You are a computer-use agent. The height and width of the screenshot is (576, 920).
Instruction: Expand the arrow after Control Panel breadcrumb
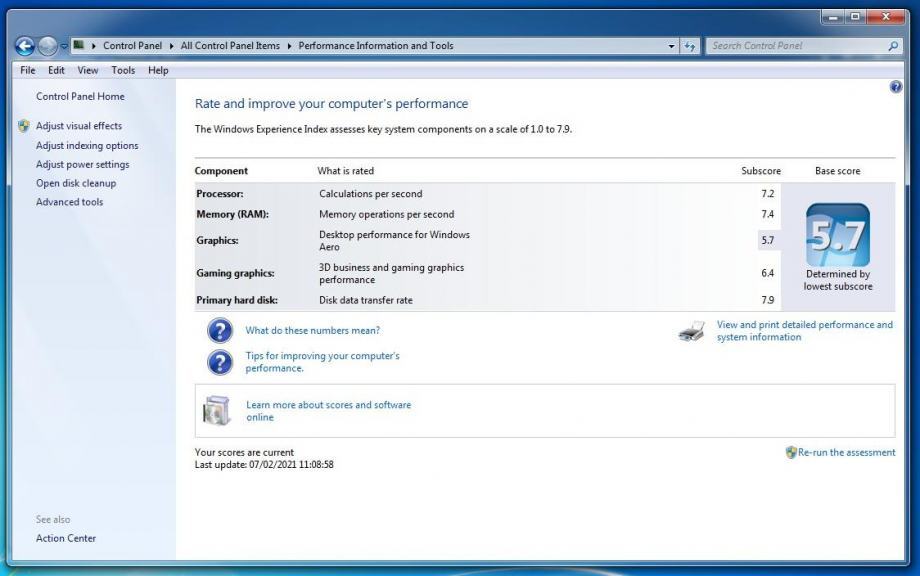tap(171, 46)
